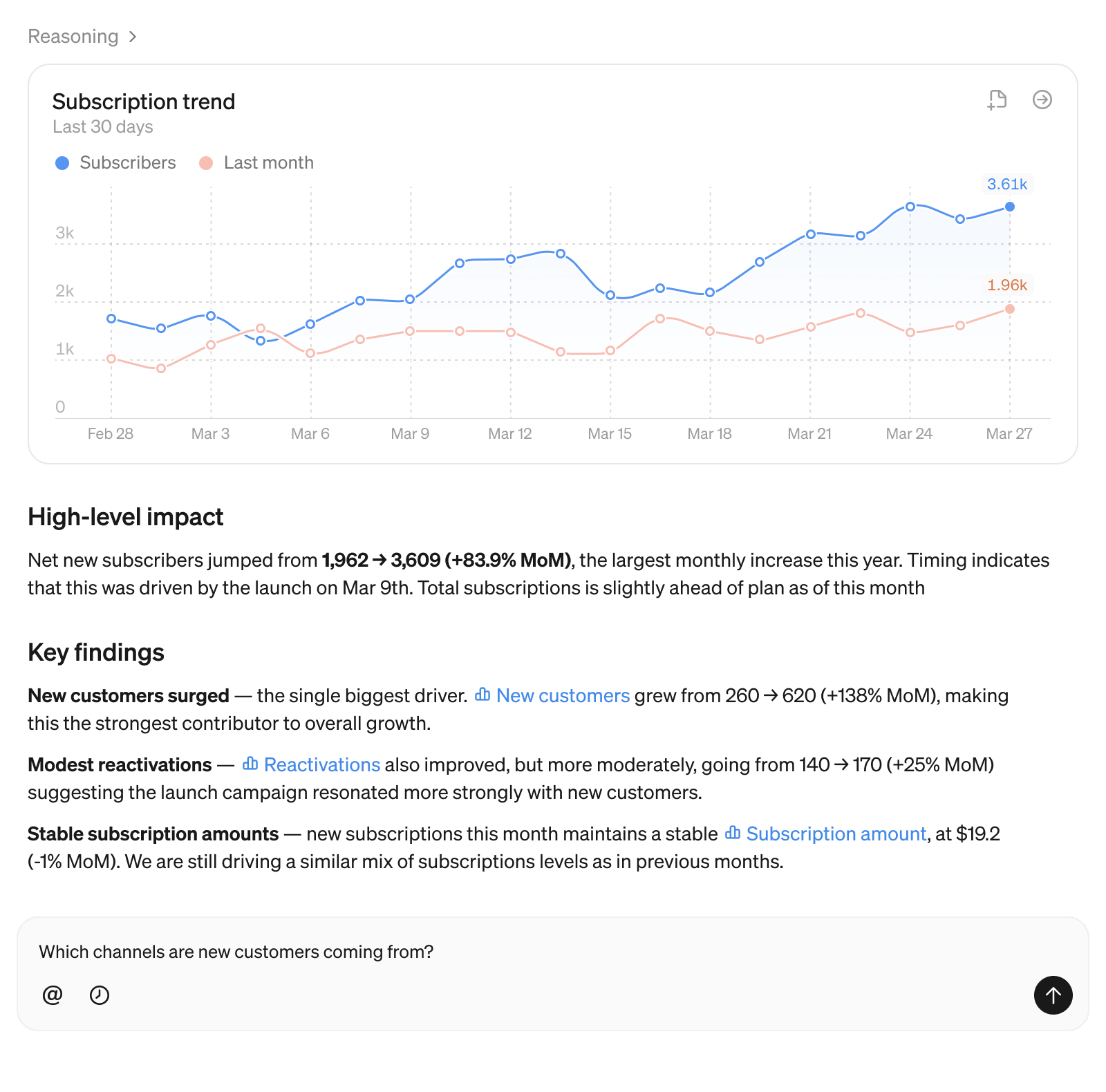Expand the Reasoning section chevron
The height and width of the screenshot is (1092, 1106).
click(x=132, y=37)
